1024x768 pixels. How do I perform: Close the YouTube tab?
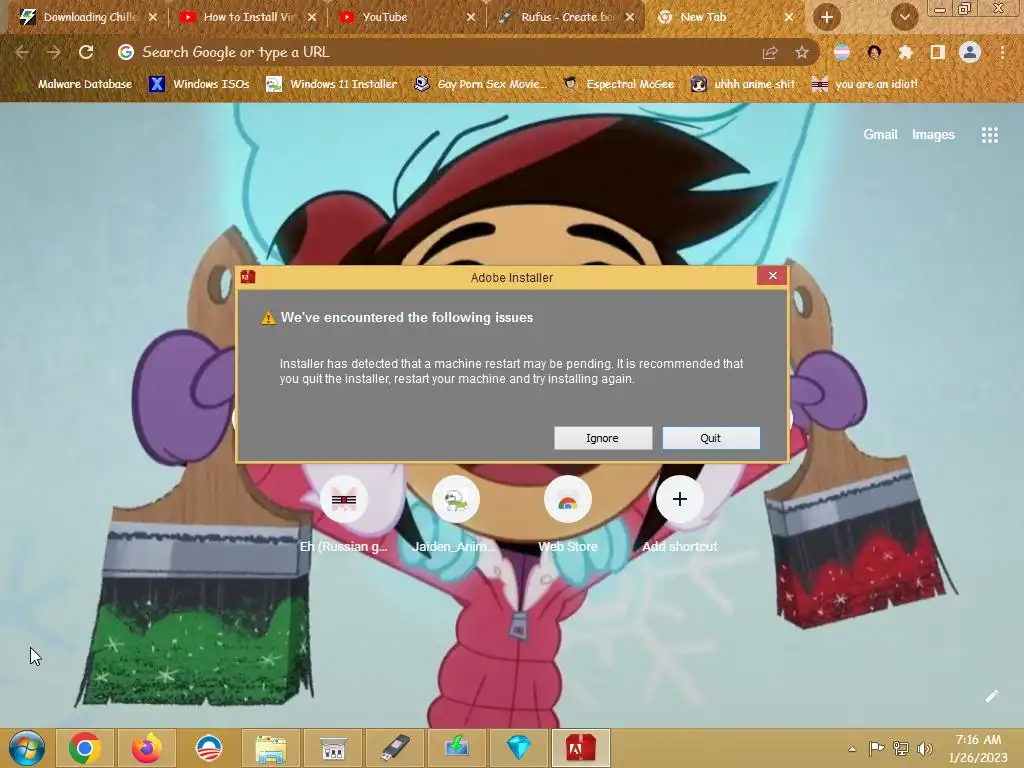pos(471,17)
